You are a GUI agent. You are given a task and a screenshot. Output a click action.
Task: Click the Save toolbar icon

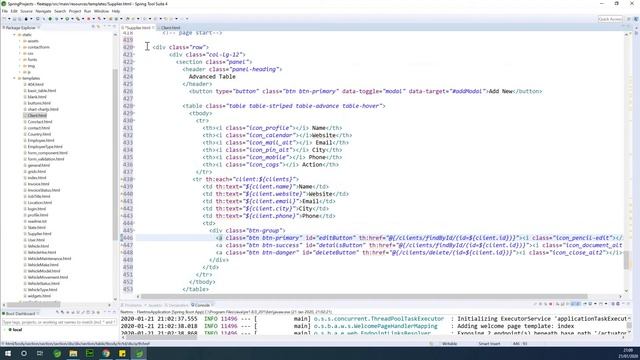(x=14, y=19)
